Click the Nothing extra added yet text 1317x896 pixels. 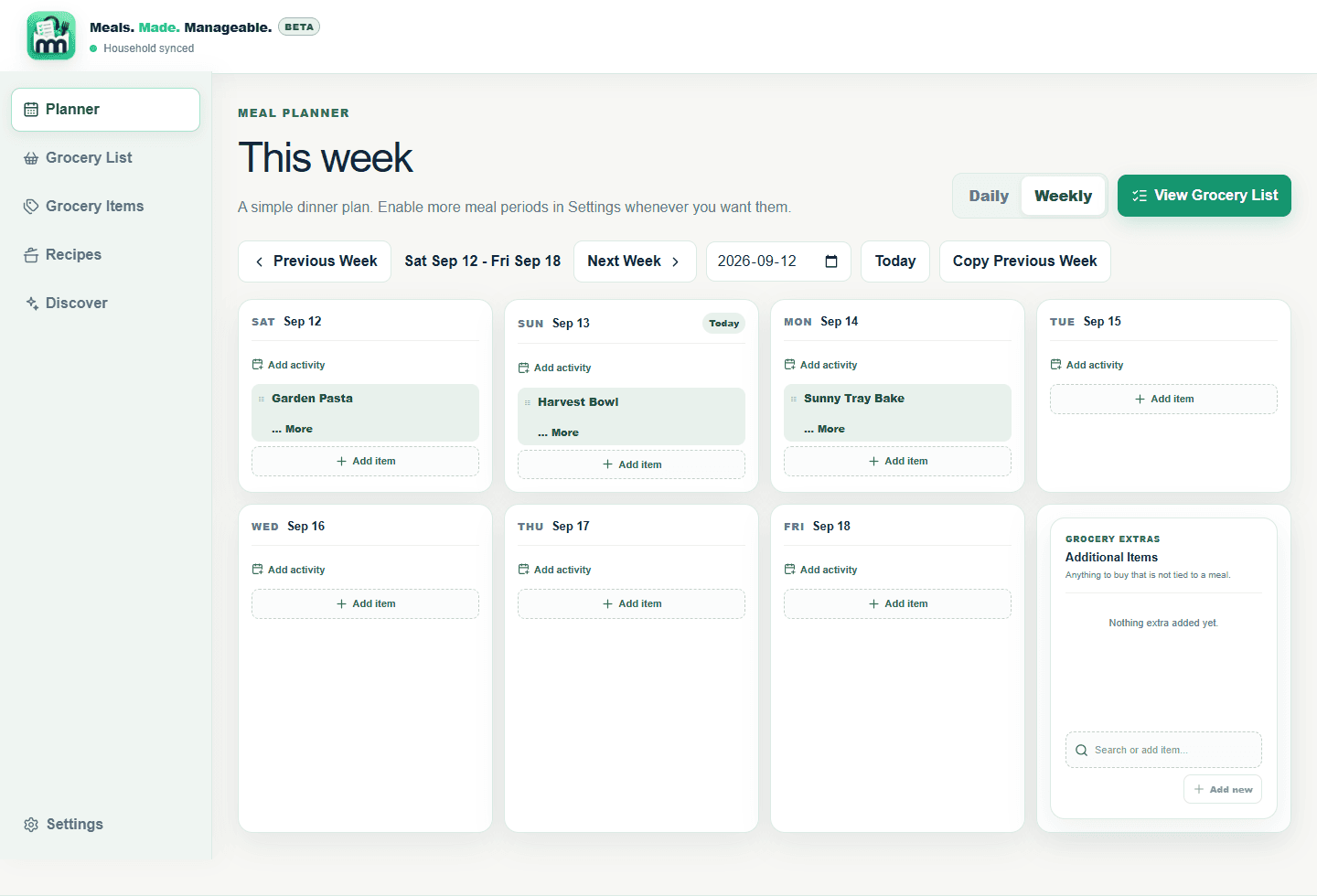1163,624
